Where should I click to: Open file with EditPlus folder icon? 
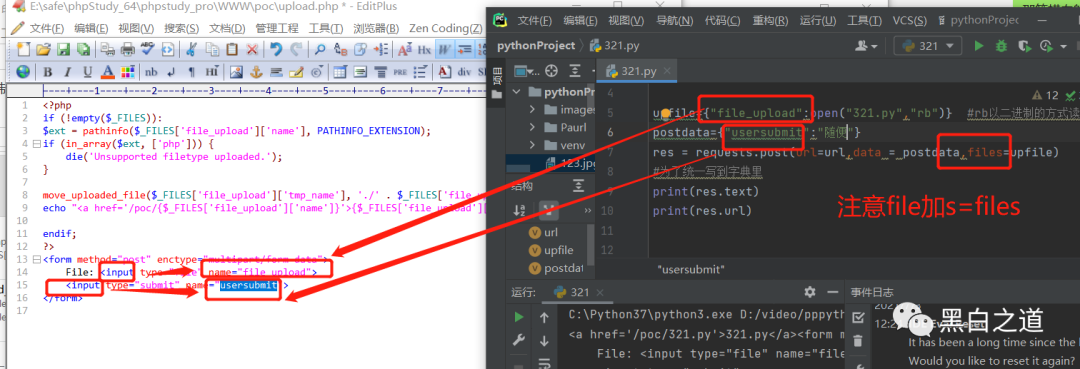pyautogui.click(x=43, y=49)
